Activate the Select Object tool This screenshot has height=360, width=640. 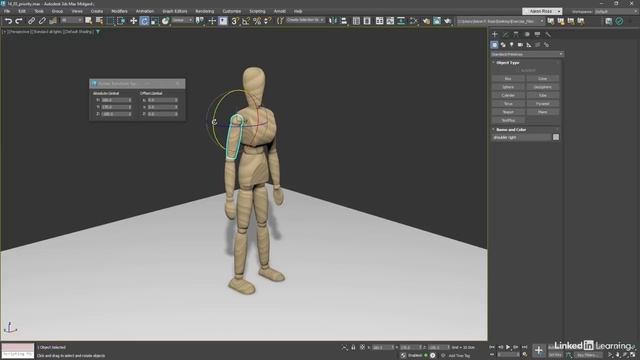click(89, 21)
